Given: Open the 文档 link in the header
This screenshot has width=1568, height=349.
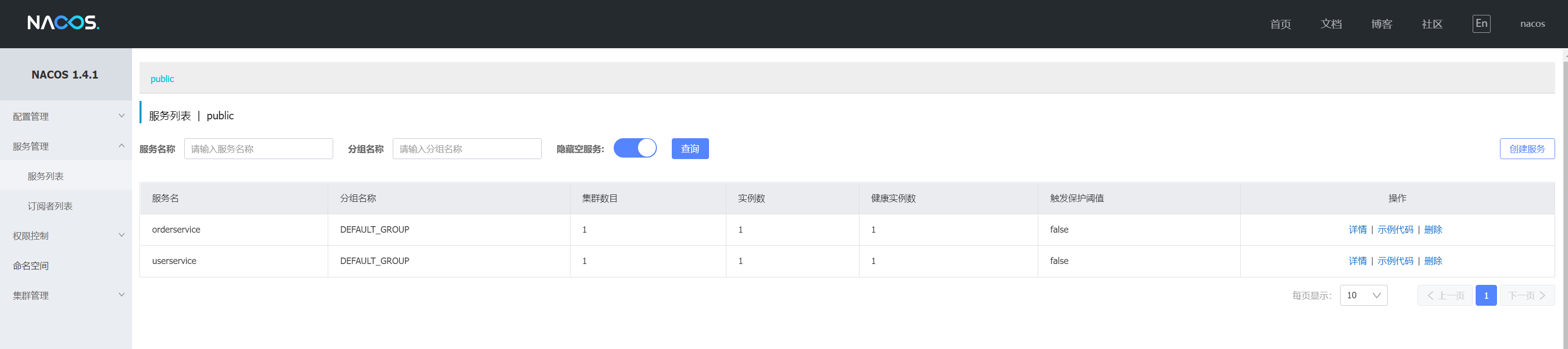Looking at the screenshot, I should [1331, 24].
